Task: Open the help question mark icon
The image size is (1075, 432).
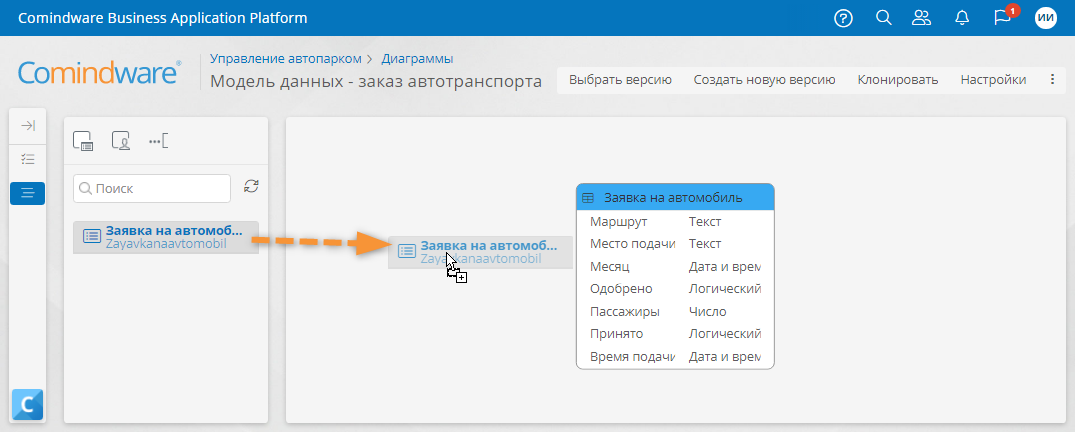Action: tap(843, 19)
